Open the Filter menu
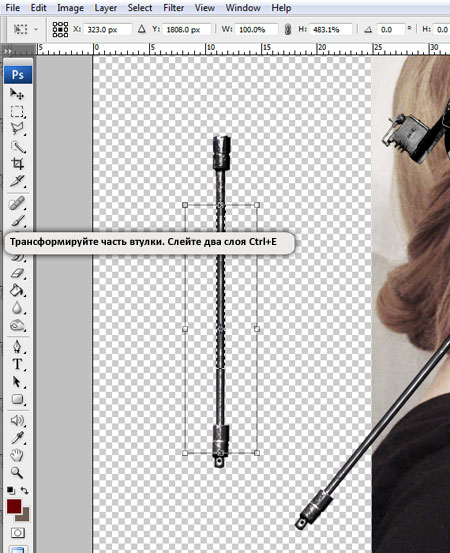The height and width of the screenshot is (553, 450). (174, 8)
